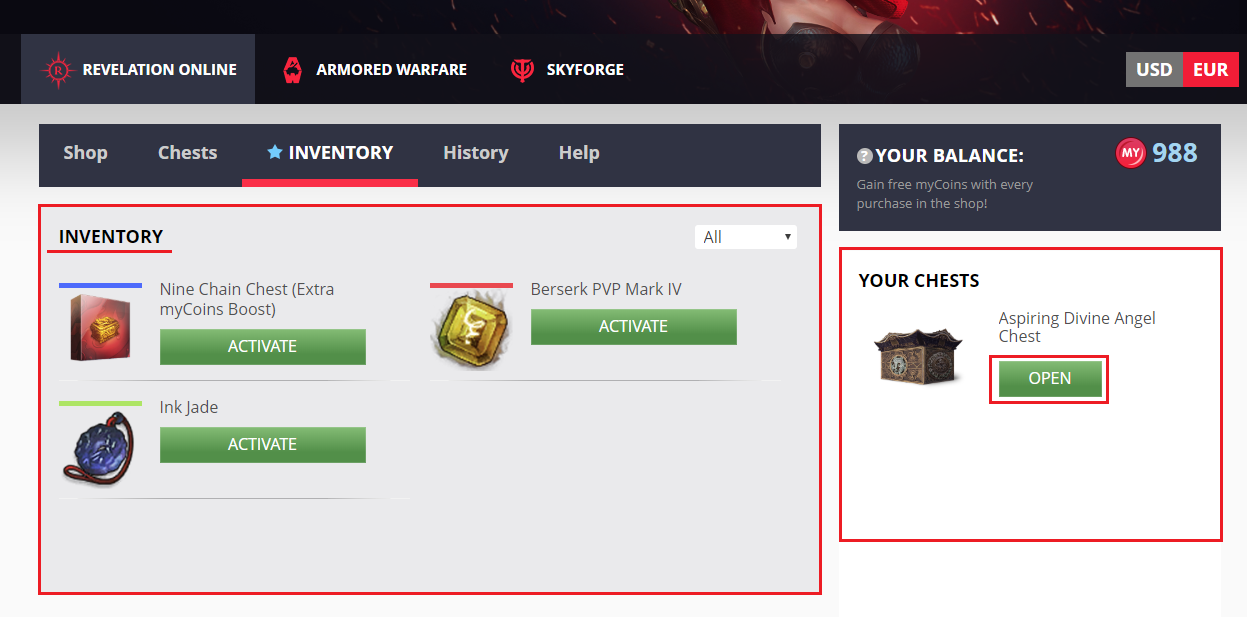The image size is (1247, 617).
Task: Click the Skyforge trident logo icon
Action: point(522,70)
